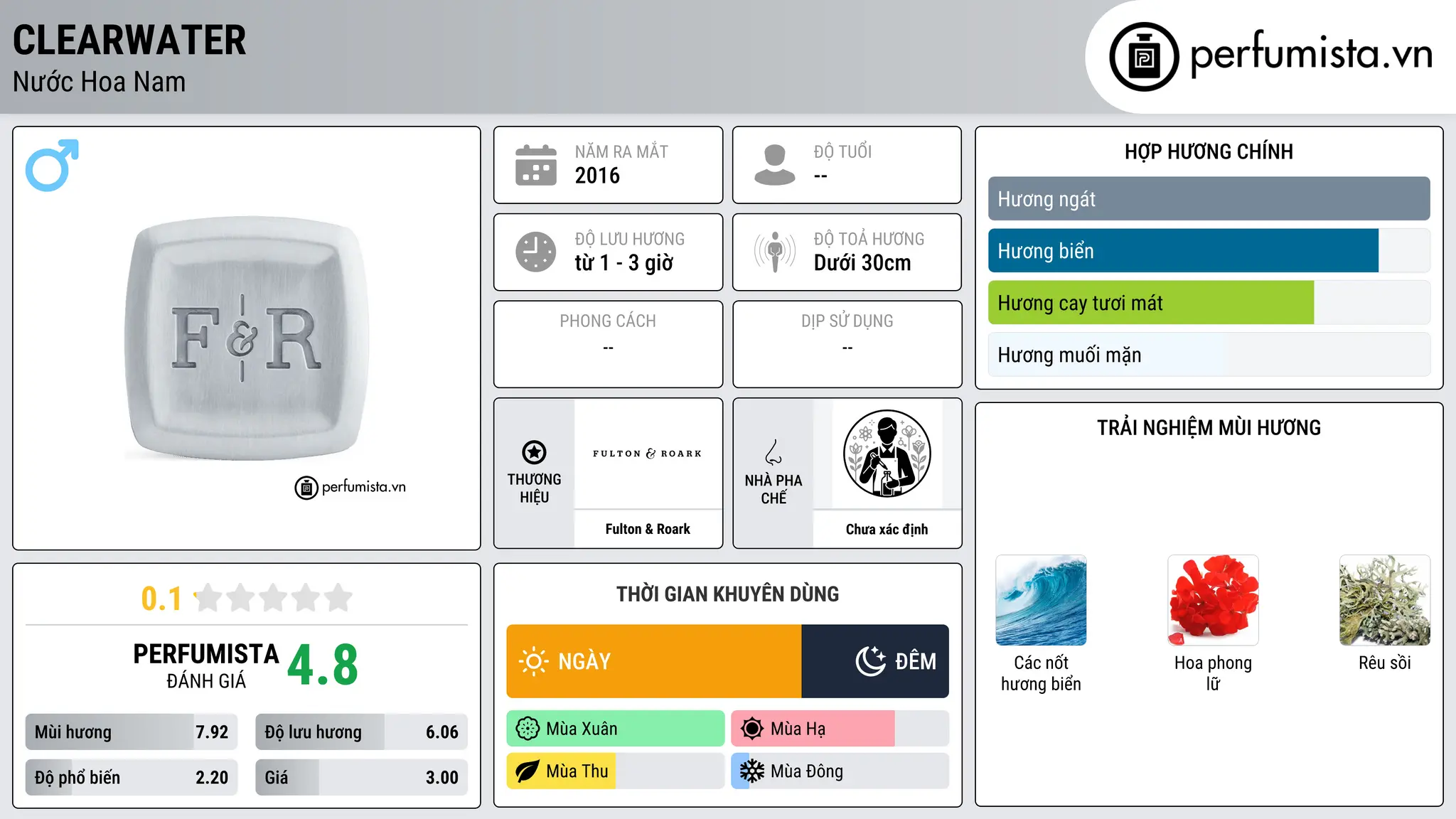Click the perfumista.vn wordmark in the header

point(1312,53)
